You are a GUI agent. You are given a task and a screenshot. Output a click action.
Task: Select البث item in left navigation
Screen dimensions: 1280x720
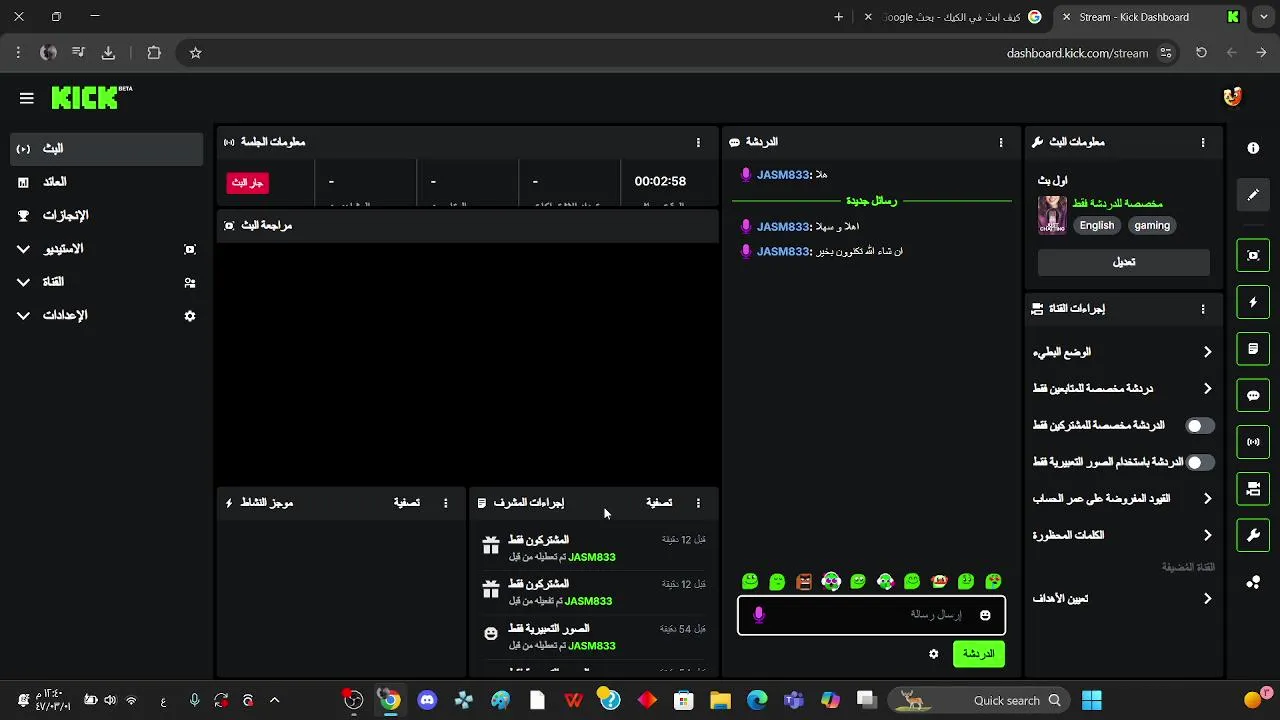pos(106,149)
